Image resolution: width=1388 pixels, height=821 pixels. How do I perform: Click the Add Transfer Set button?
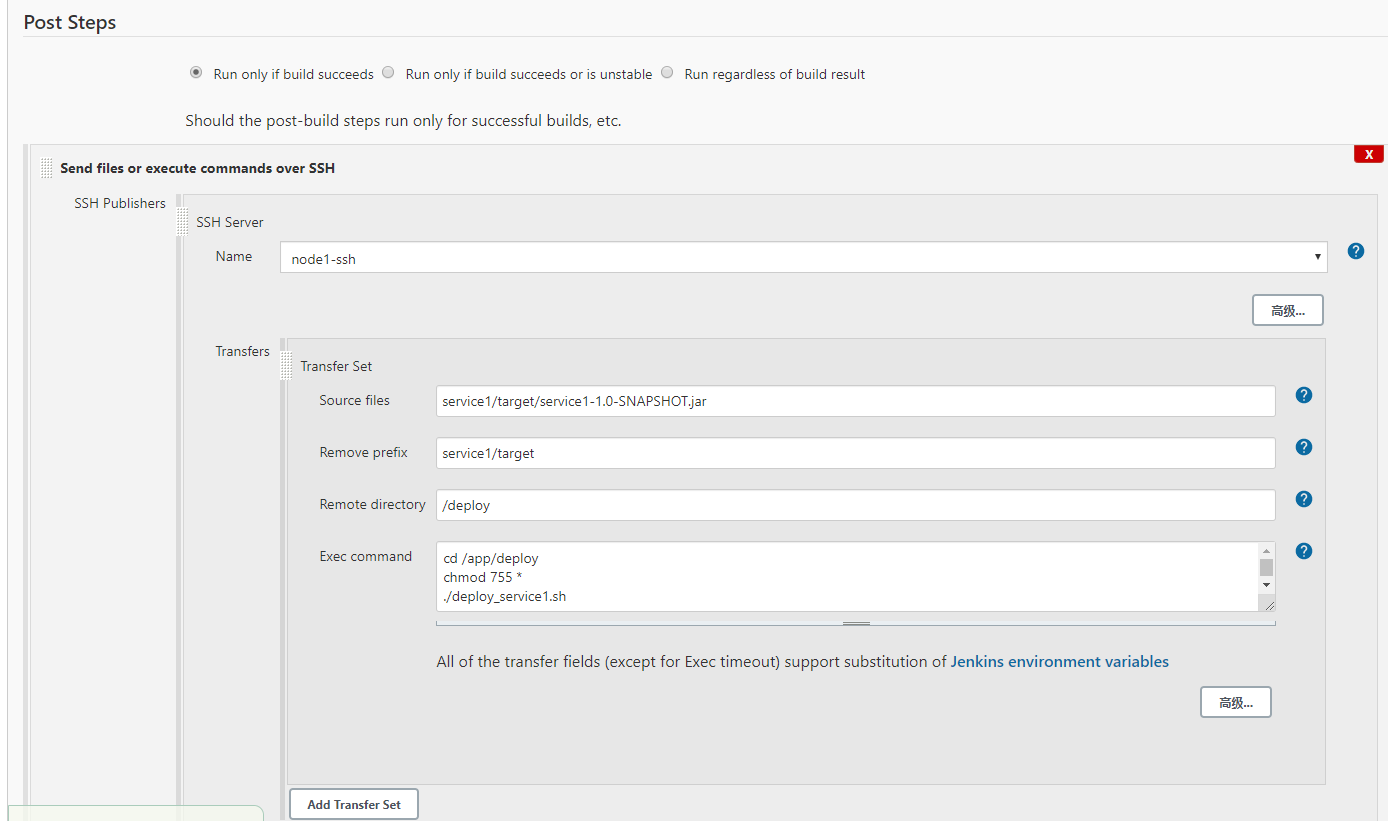point(353,804)
